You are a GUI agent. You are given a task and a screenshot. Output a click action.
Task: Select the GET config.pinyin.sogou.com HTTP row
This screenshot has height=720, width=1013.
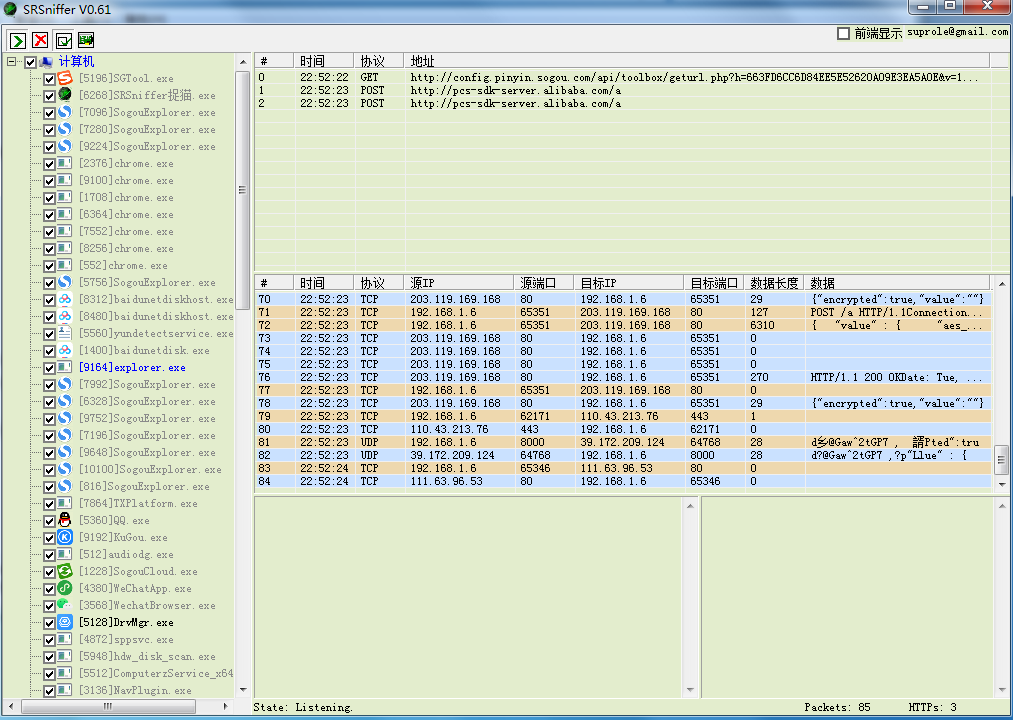(x=623, y=78)
